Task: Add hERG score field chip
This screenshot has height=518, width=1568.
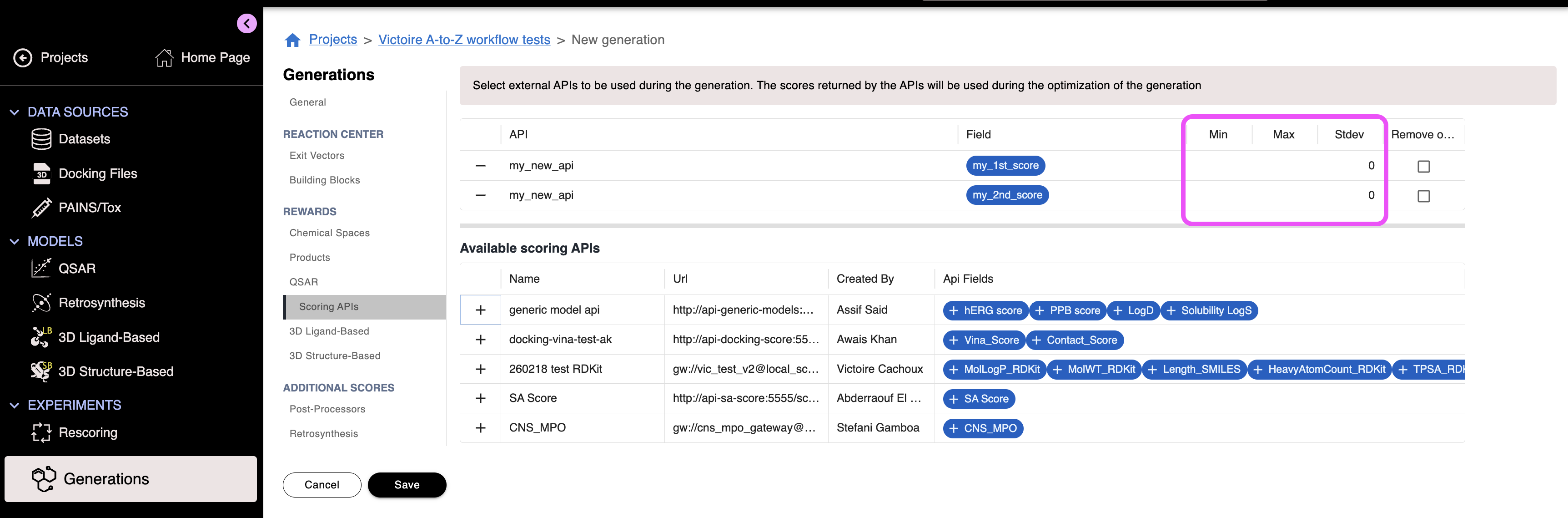Action: pos(985,311)
